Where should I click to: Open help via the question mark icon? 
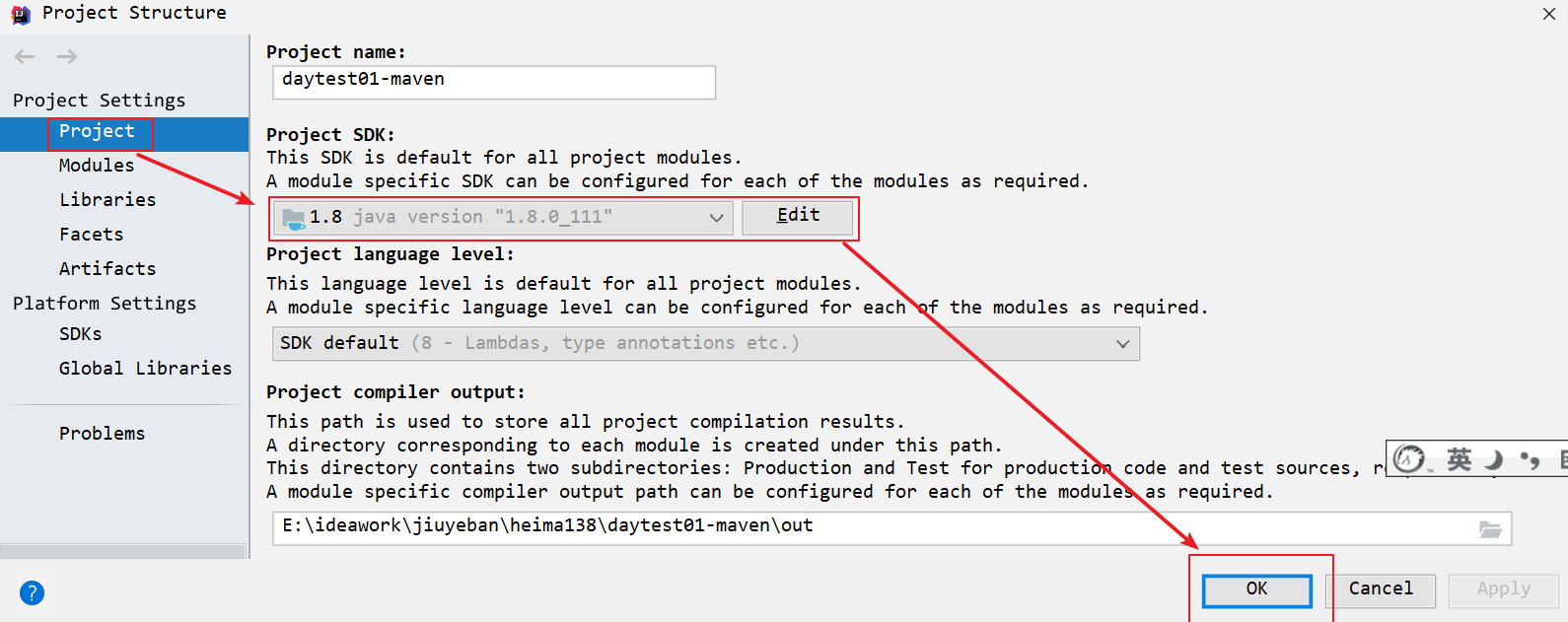(x=32, y=592)
